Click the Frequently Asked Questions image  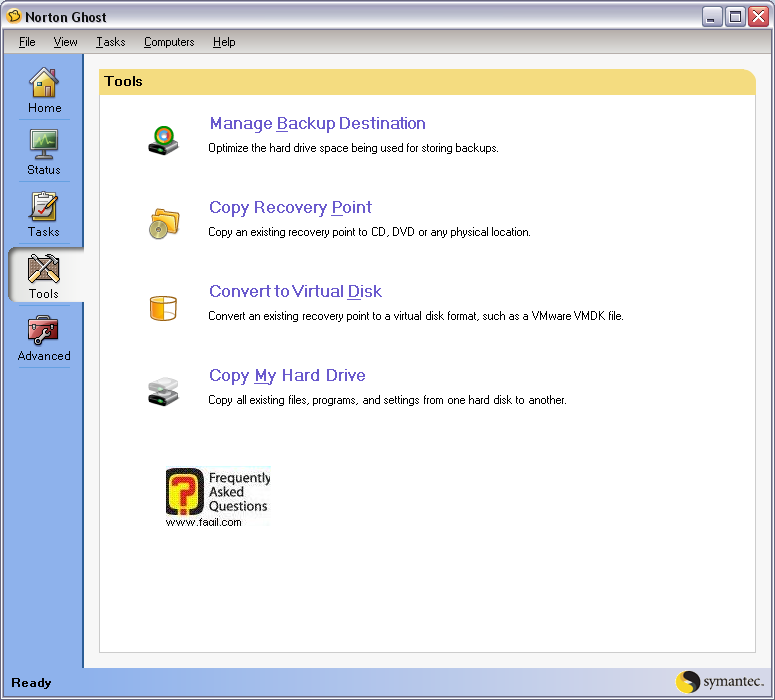(218, 496)
